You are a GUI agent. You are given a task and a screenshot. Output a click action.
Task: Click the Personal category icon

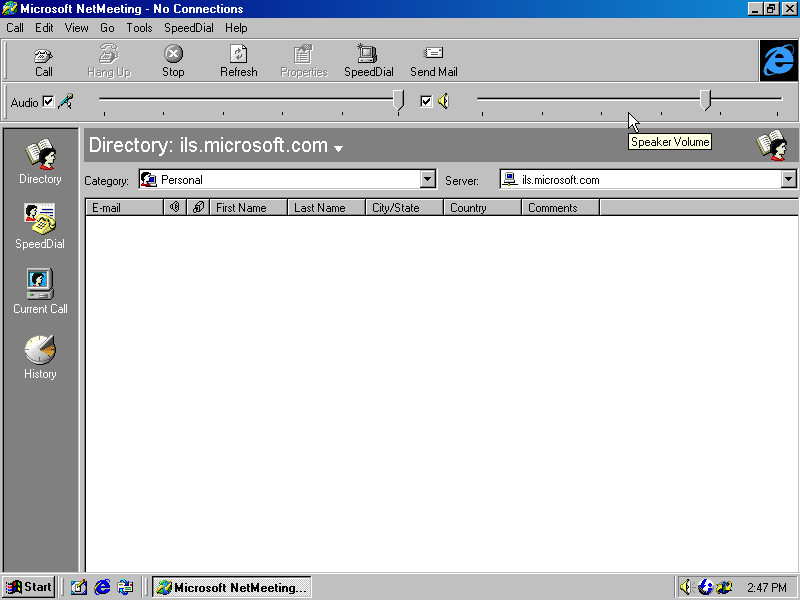click(x=148, y=180)
